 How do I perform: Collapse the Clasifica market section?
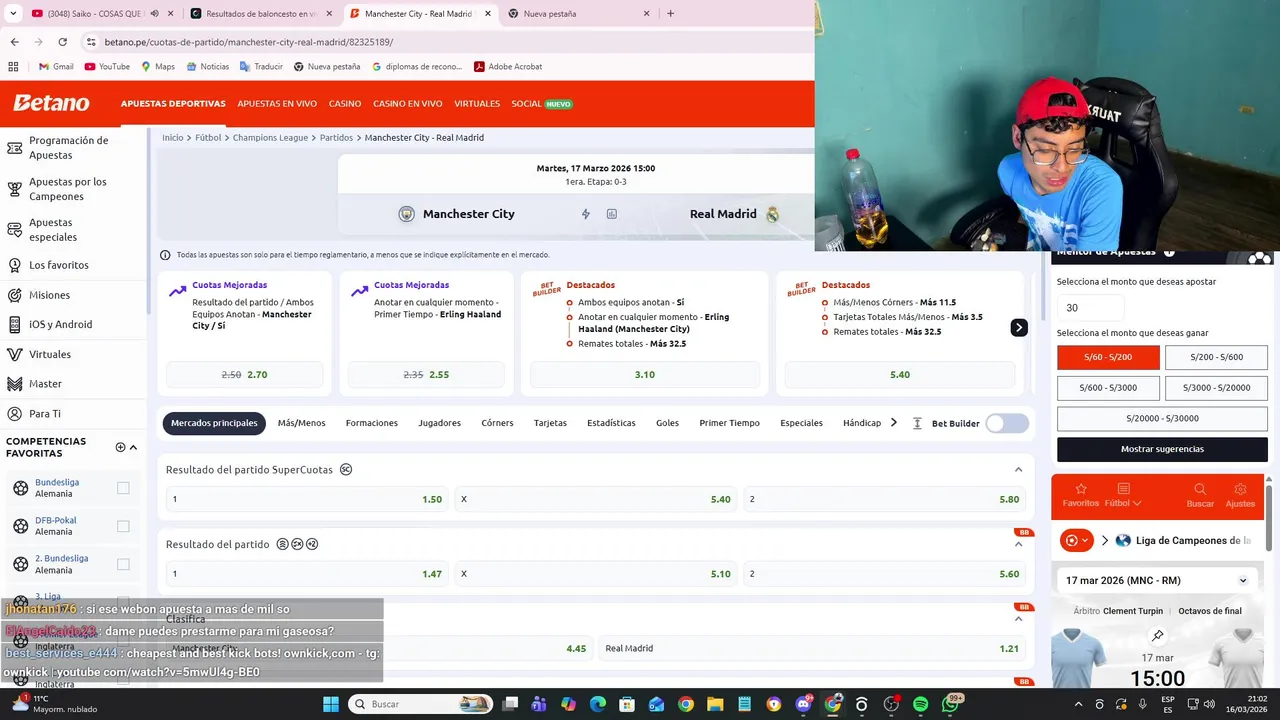(1018, 619)
